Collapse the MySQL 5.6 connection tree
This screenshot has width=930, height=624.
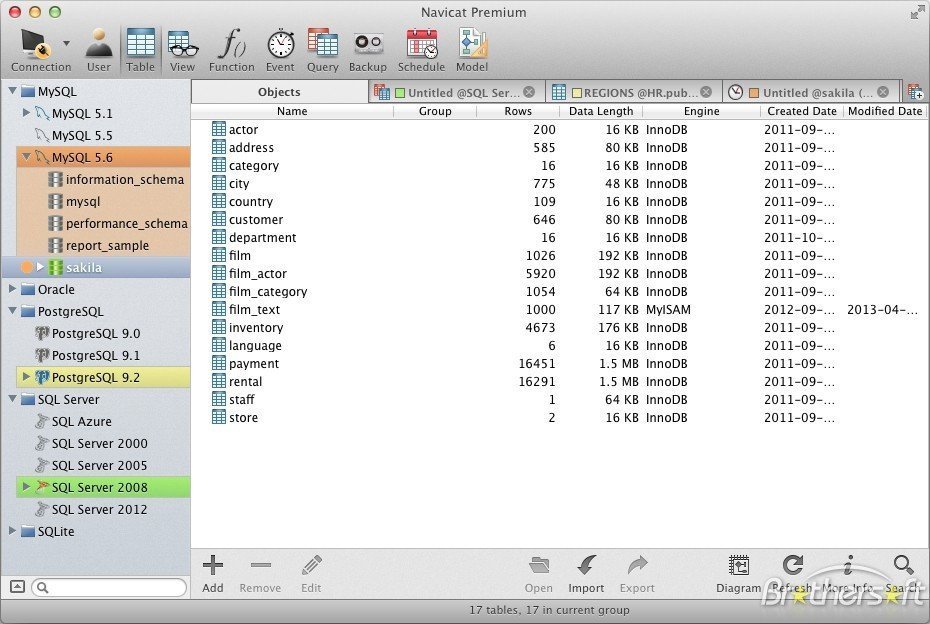[26, 157]
